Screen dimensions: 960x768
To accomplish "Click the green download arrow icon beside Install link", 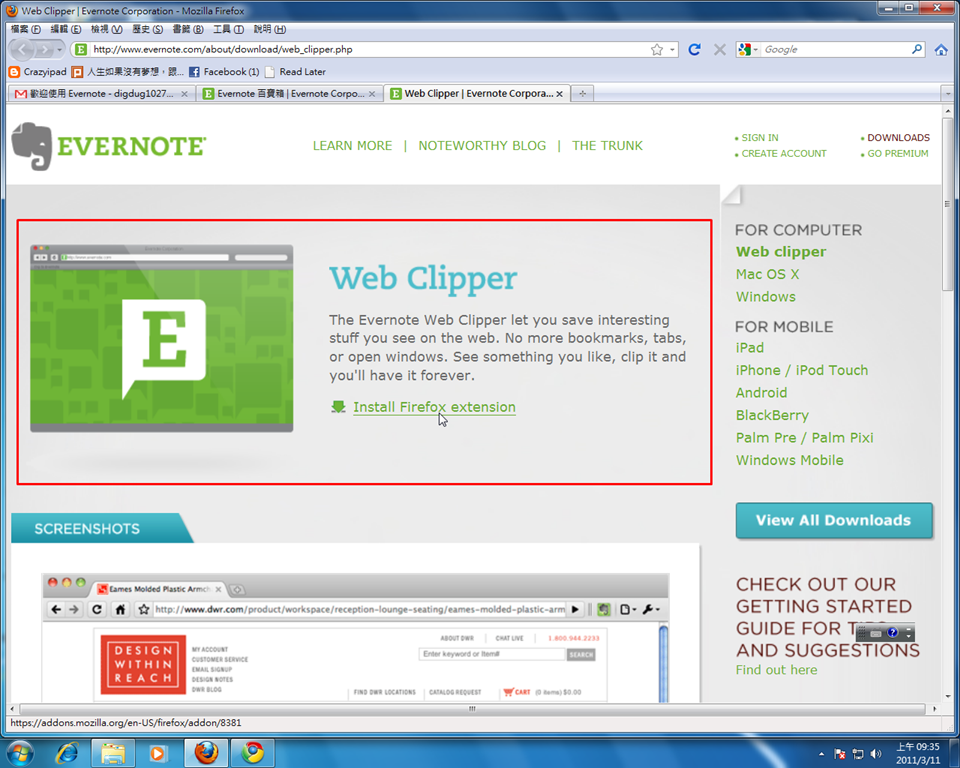I will 338,407.
